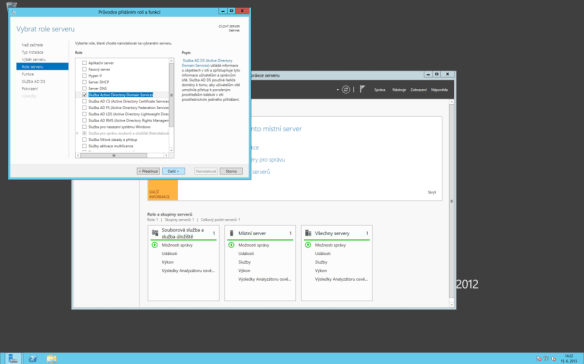
Task: Click the roles list horizontal scroll right arrow
Action: (x=166, y=155)
